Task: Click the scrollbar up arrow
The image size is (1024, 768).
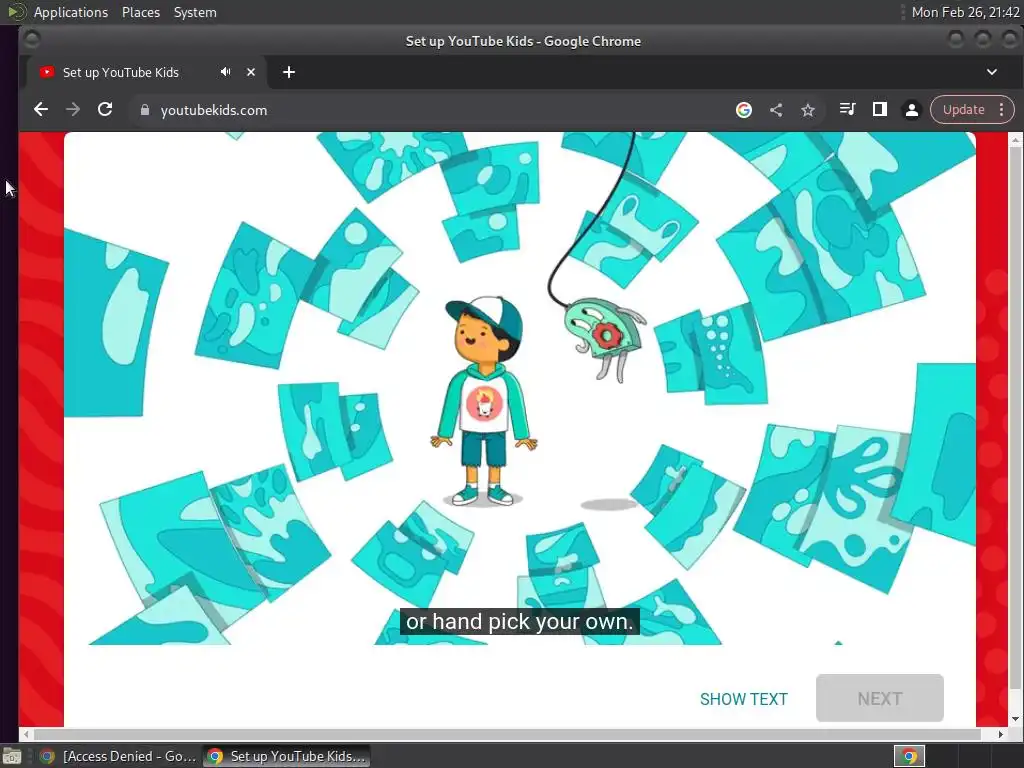Action: [x=1015, y=139]
